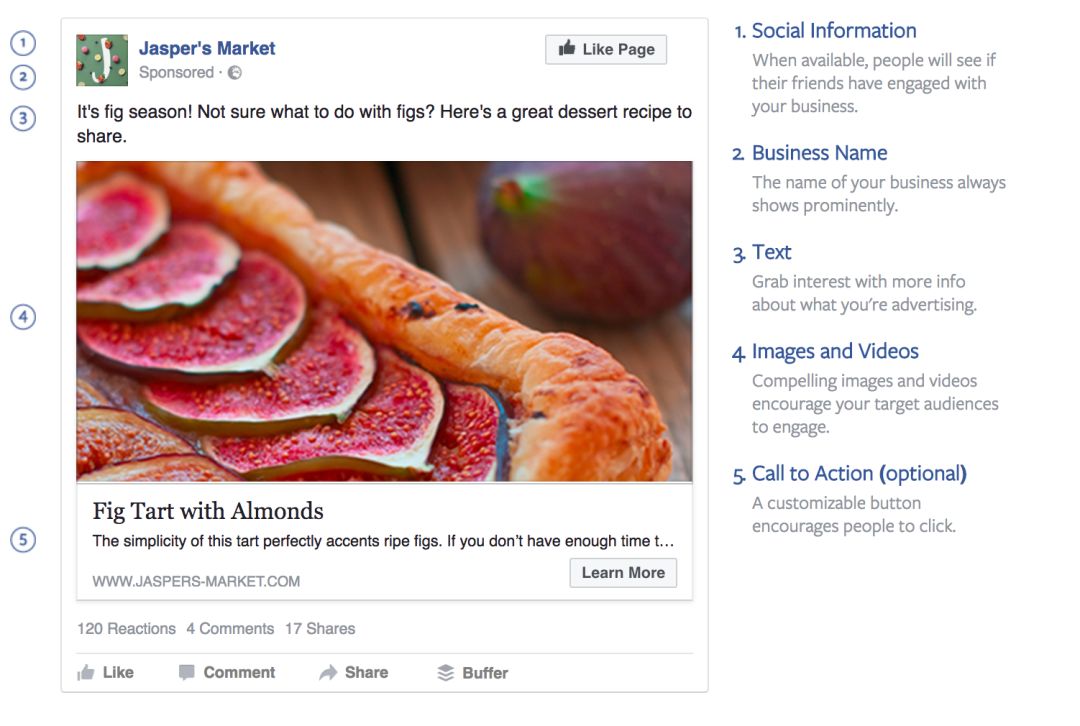Click the Buffer stacked layers icon
The image size is (1080, 726).
click(x=446, y=673)
